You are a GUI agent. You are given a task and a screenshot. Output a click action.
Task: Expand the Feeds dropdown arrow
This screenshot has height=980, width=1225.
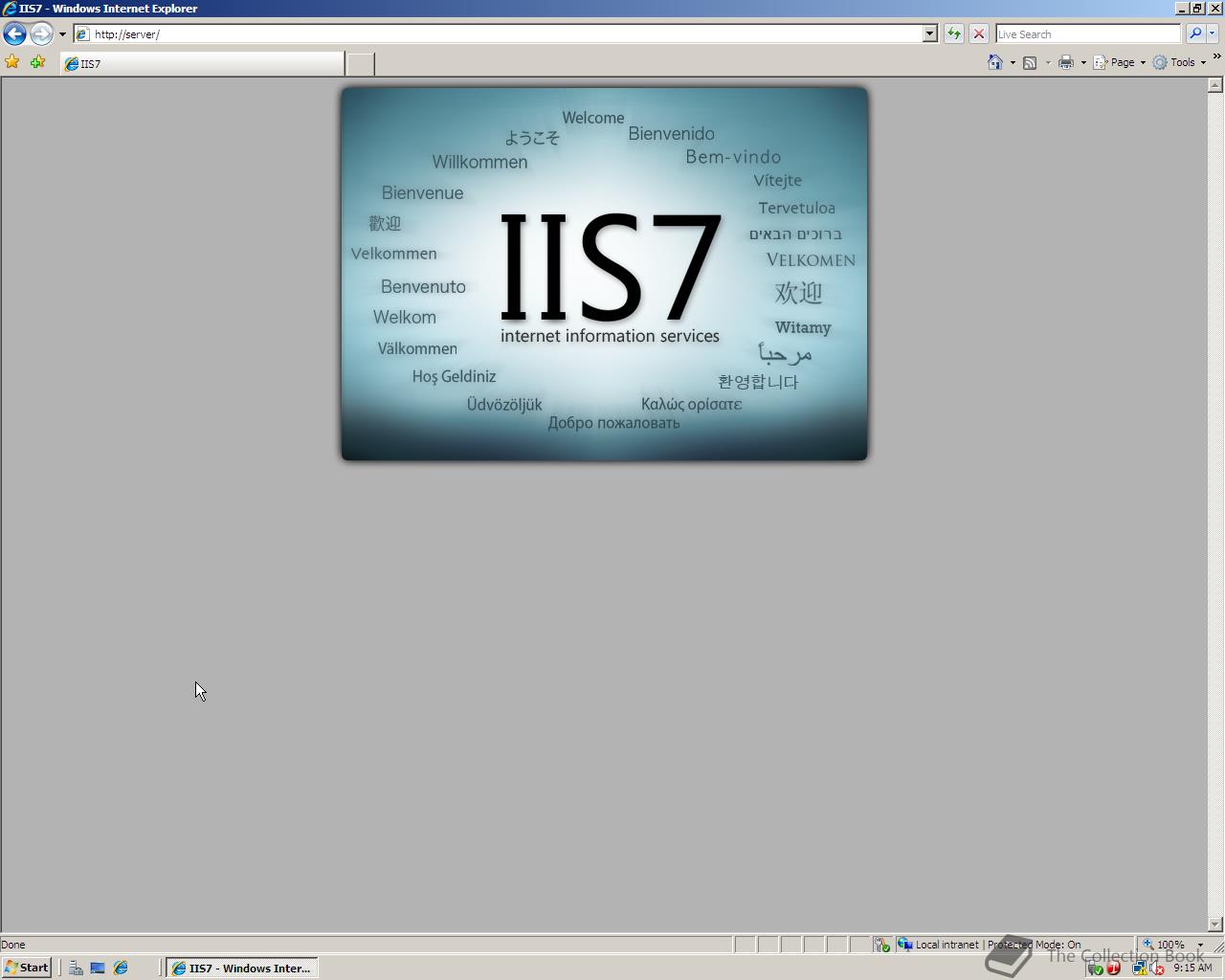[x=1048, y=62]
